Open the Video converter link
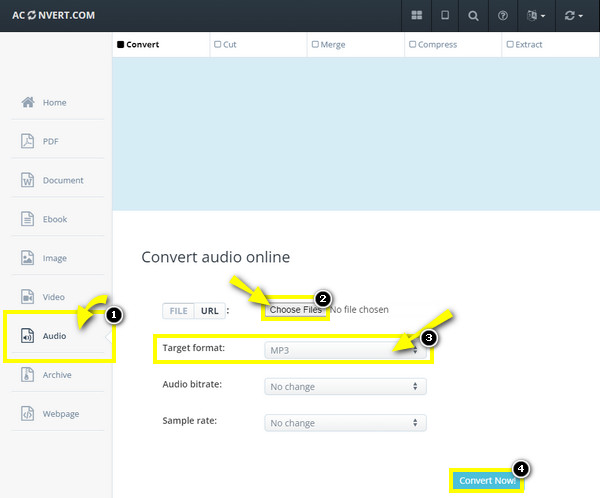 pos(54,297)
